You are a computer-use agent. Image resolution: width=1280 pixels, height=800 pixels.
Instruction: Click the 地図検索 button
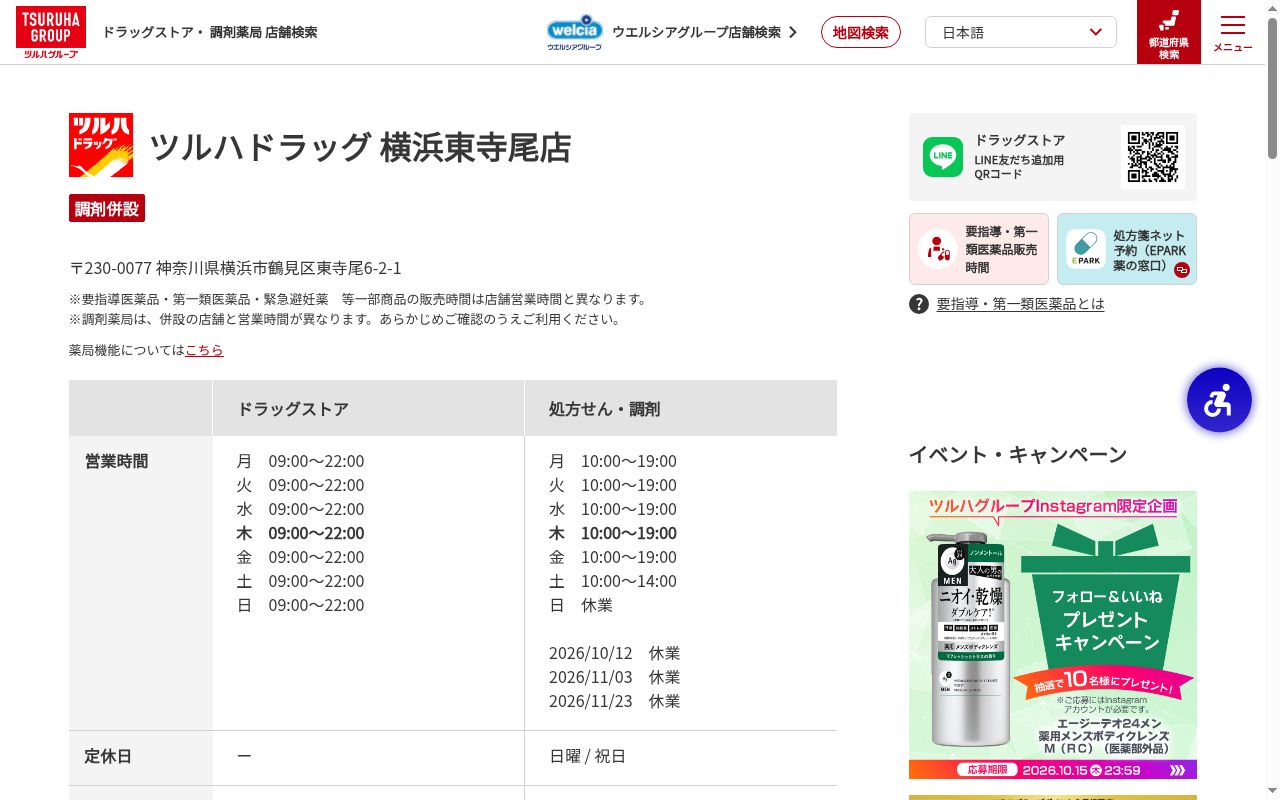[x=861, y=32]
